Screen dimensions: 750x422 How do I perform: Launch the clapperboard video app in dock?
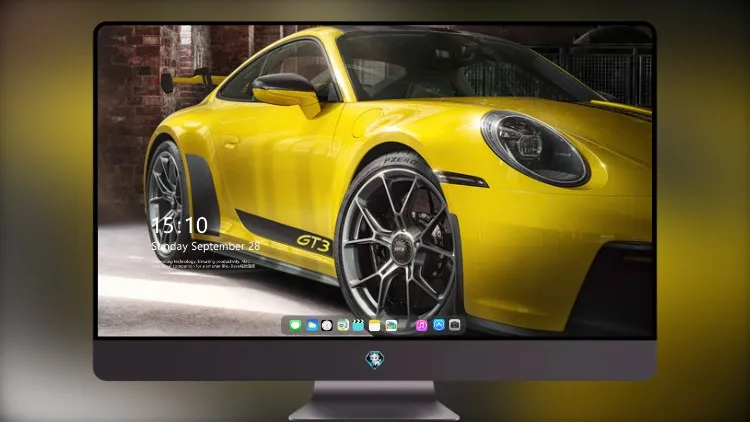click(358, 325)
